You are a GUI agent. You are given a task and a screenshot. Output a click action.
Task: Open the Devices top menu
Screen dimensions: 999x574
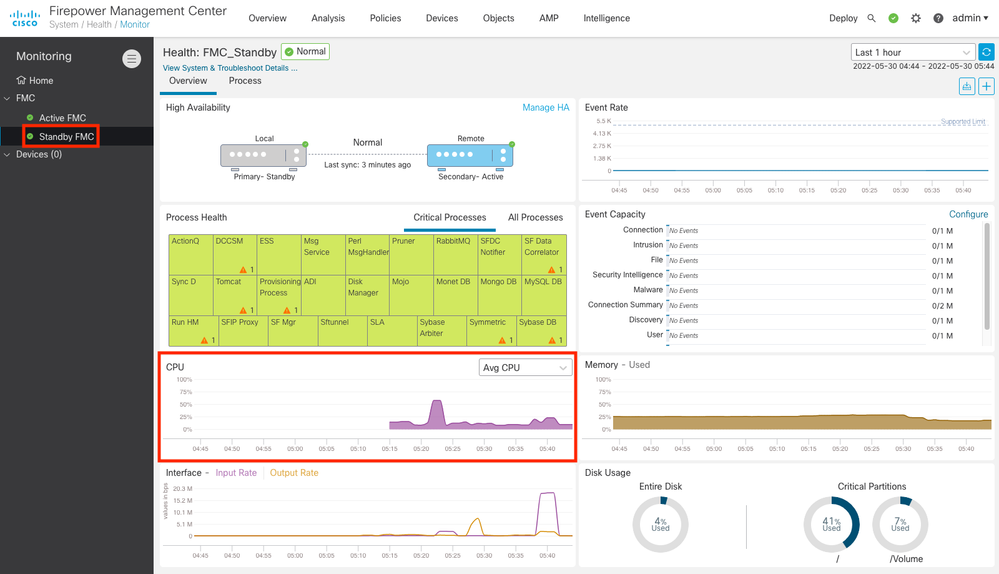point(442,18)
